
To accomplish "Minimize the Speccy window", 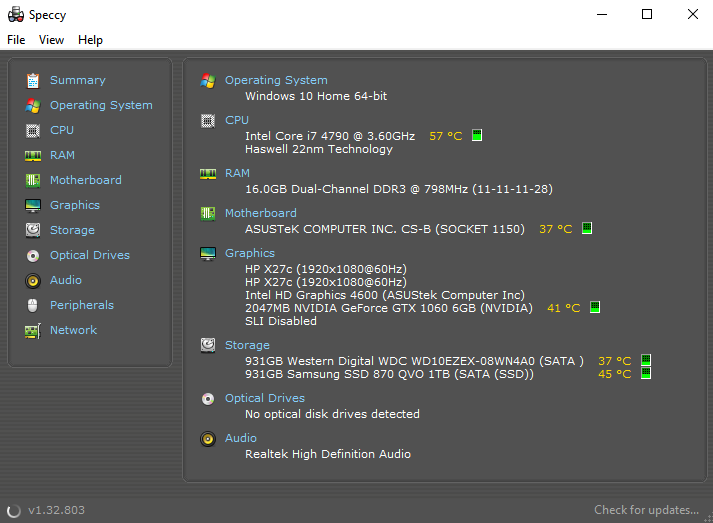I will tap(602, 15).
